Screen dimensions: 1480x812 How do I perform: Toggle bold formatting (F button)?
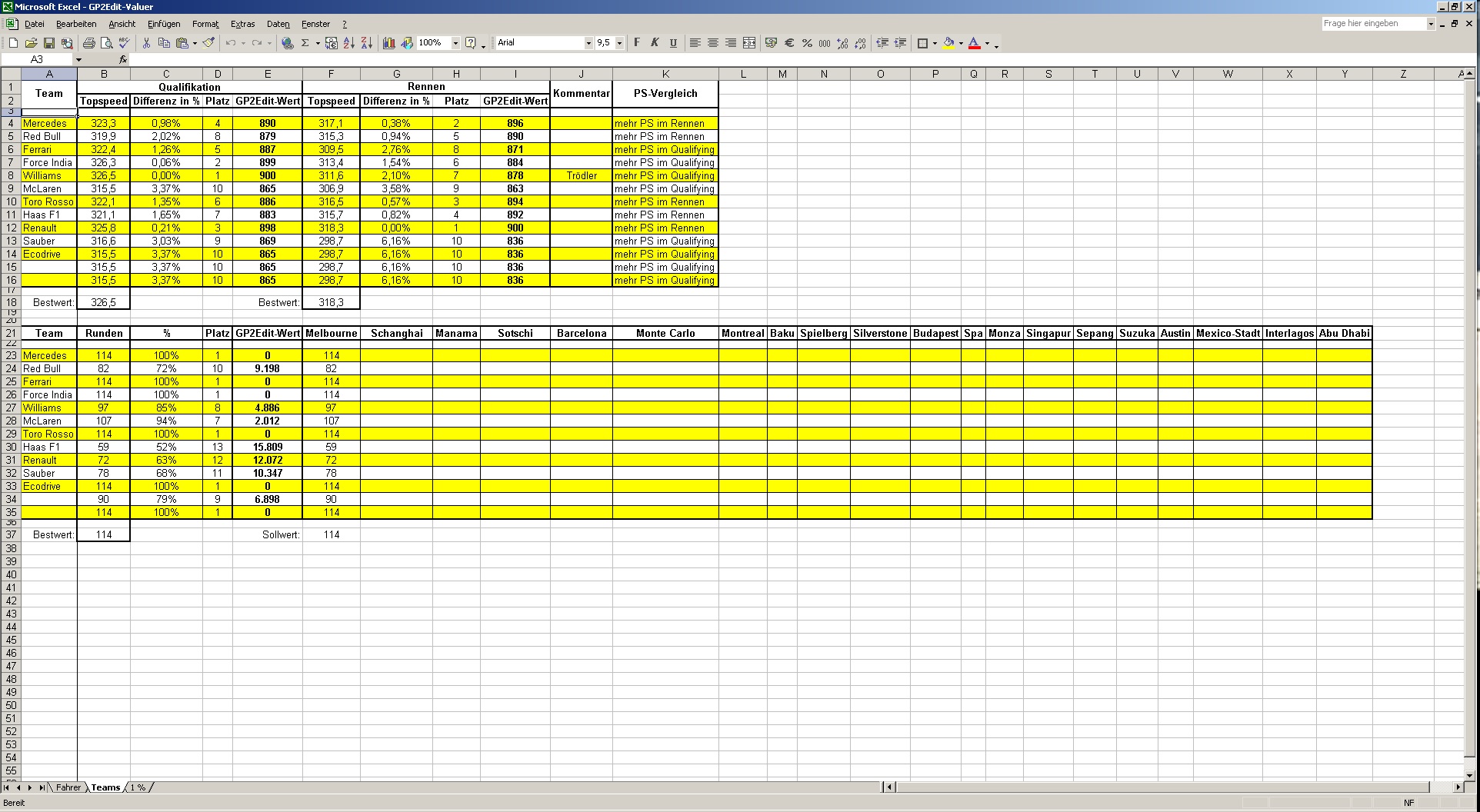pyautogui.click(x=637, y=43)
